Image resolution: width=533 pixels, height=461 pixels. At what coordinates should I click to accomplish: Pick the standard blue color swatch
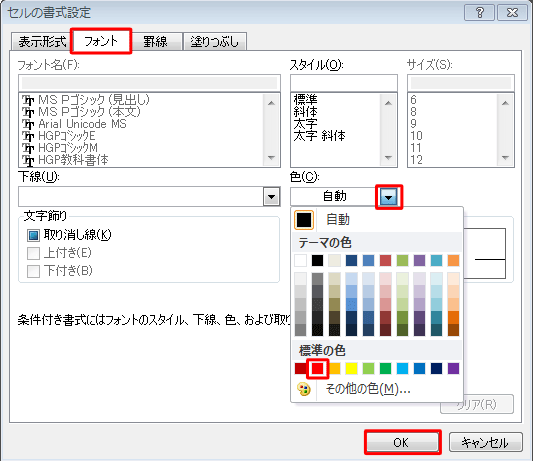tap(419, 369)
